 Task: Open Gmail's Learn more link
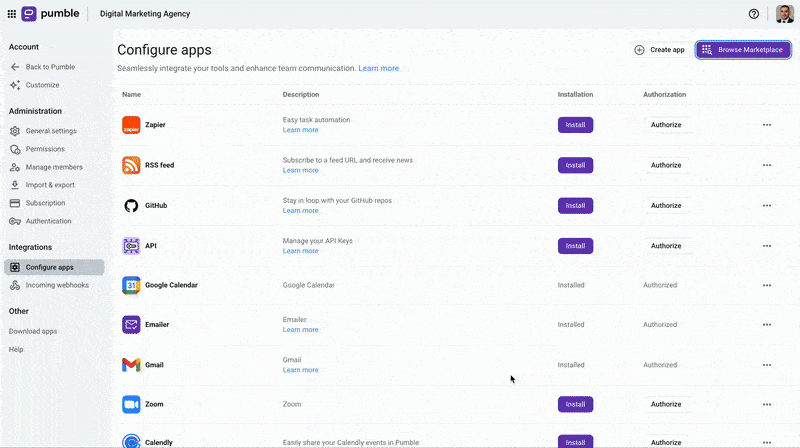(301, 370)
